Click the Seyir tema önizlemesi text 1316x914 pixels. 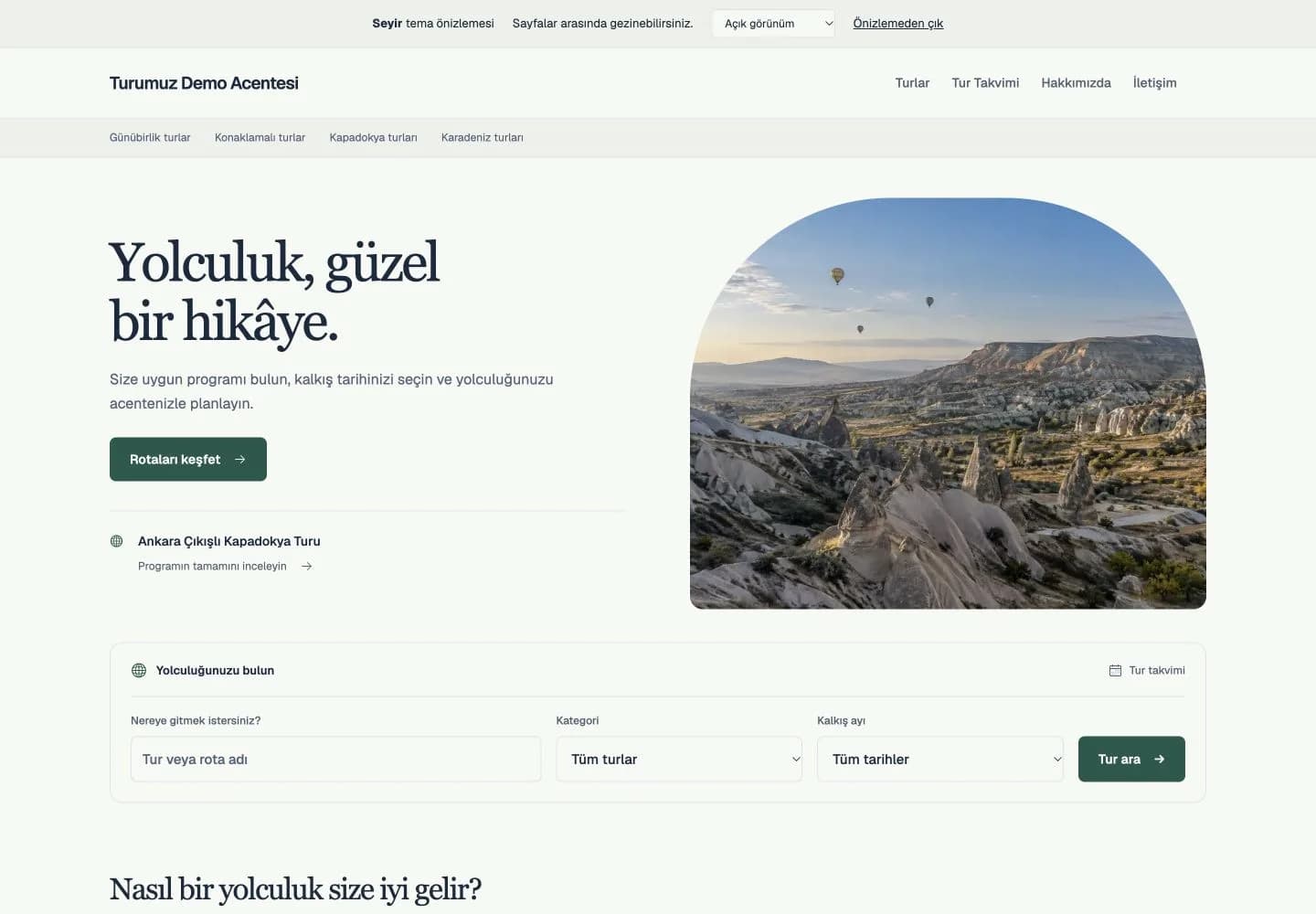(433, 24)
